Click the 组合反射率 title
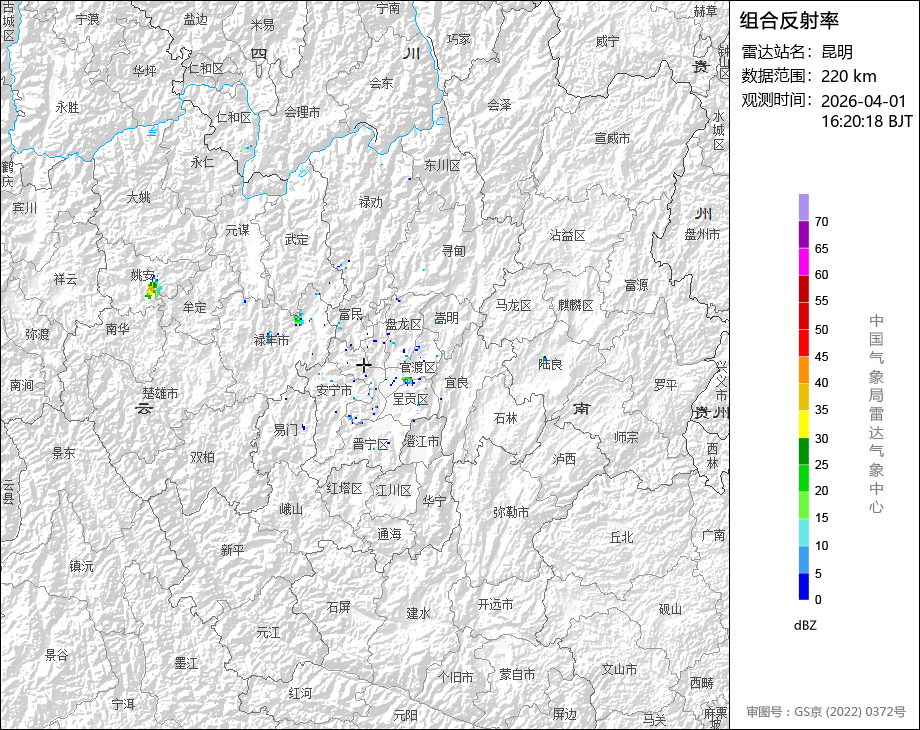 [x=789, y=21]
